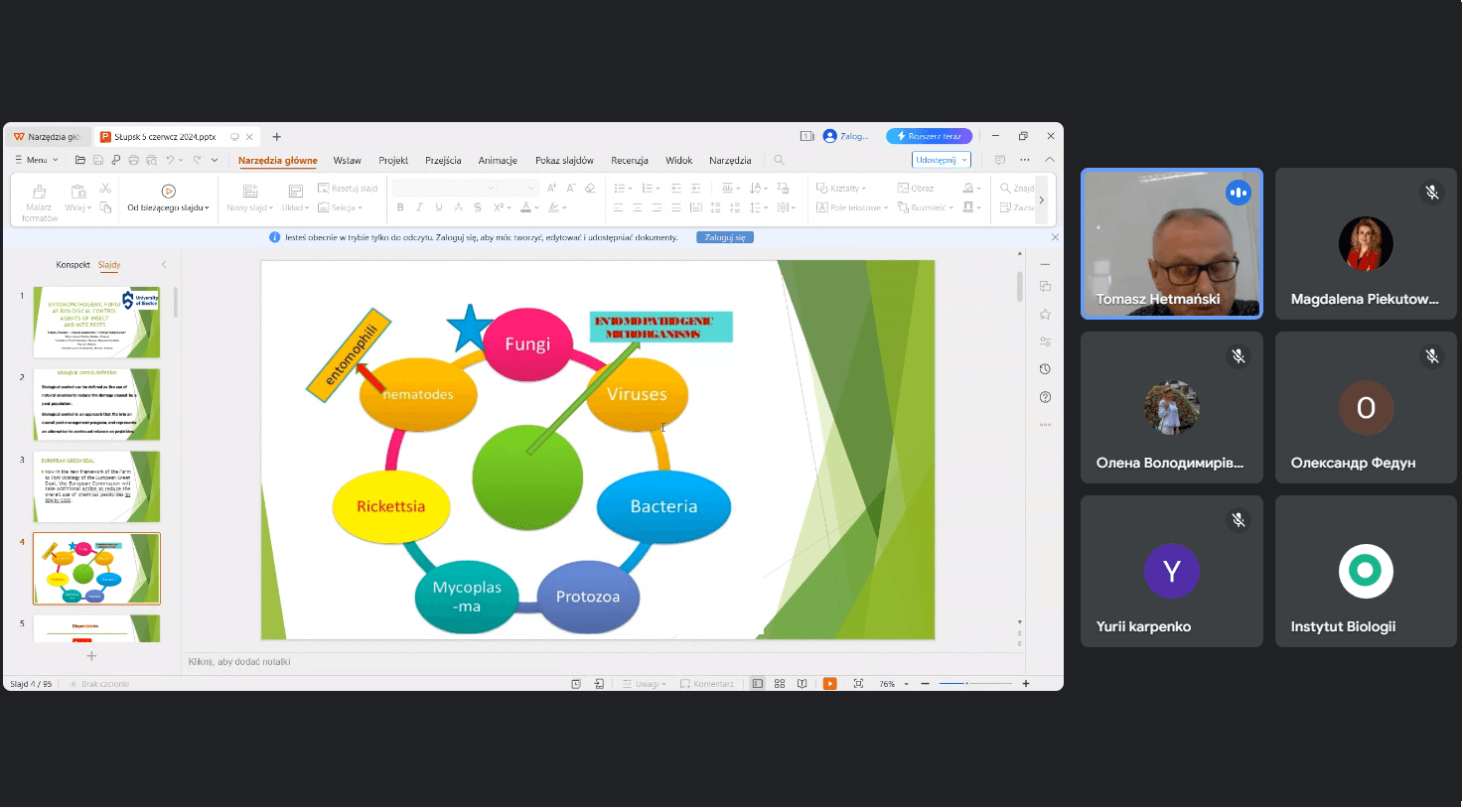
Task: Click the Copy icon under scissors
Action: click(105, 207)
